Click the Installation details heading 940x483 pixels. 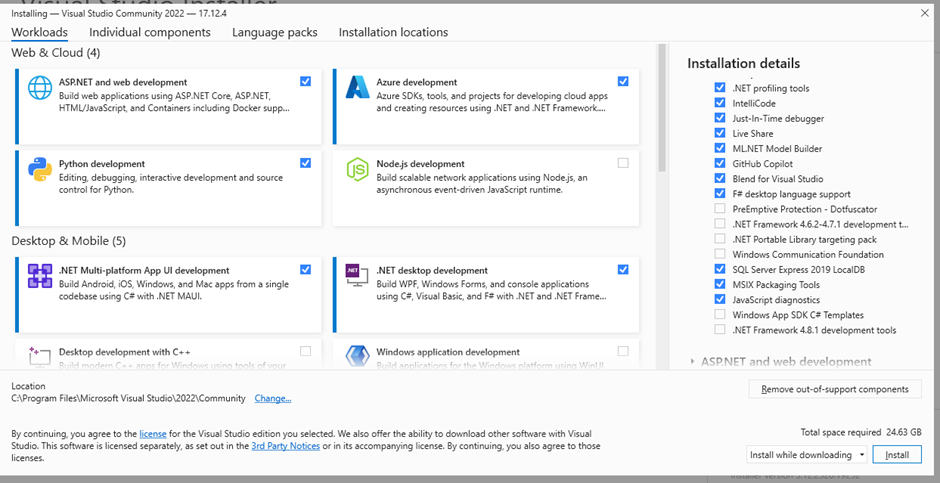click(743, 64)
